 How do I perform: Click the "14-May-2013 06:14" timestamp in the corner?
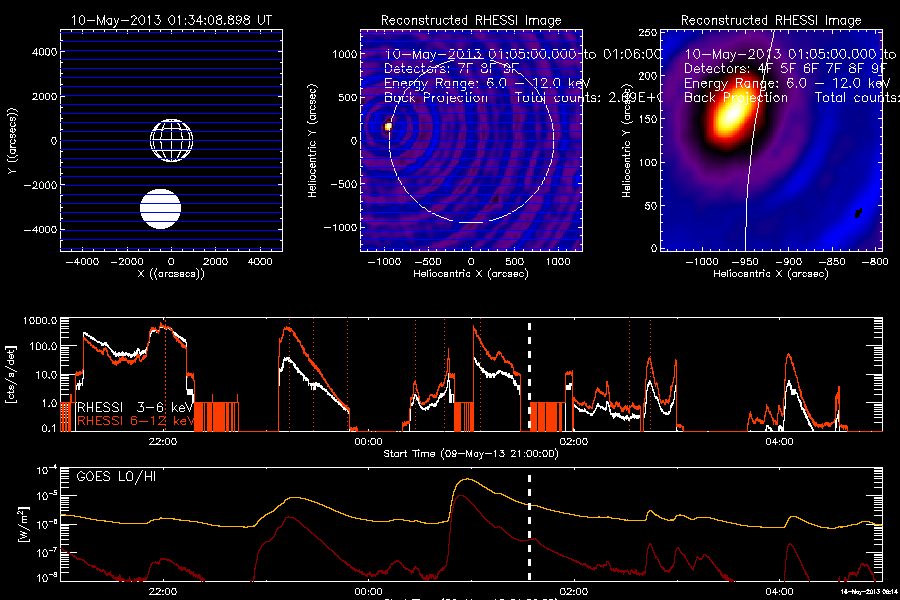(x=869, y=591)
